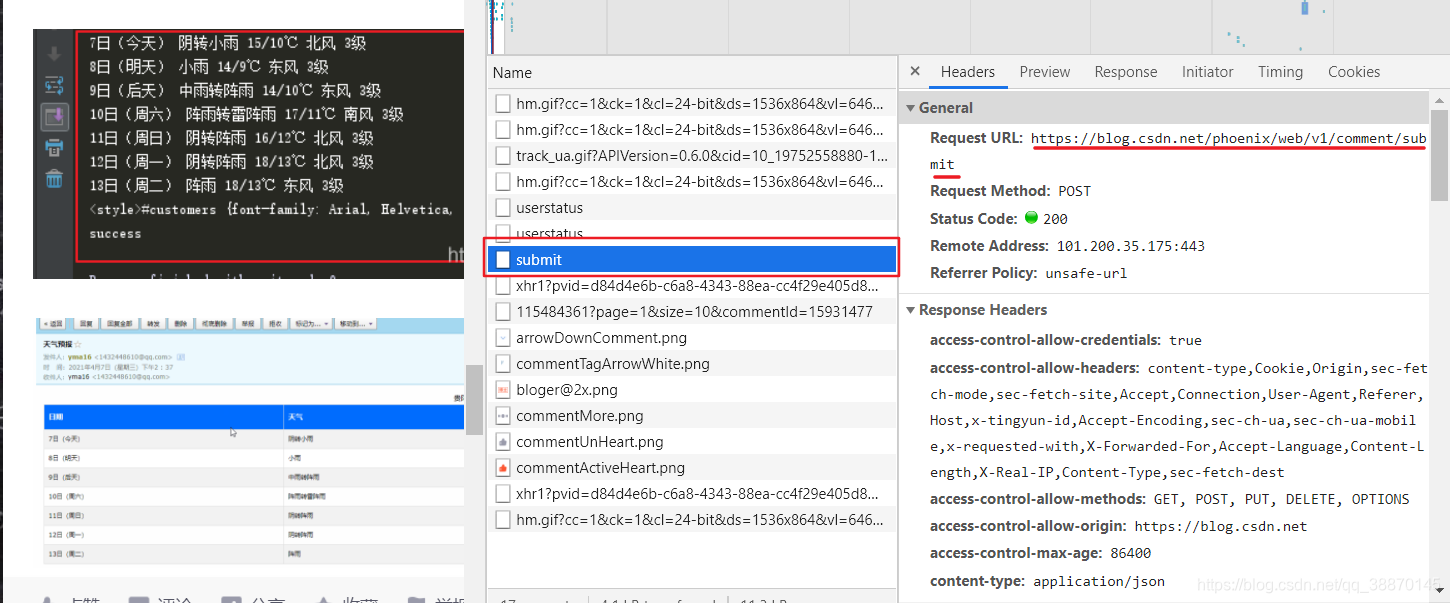Click the access-control-max-age 86400 line
Image resolution: width=1450 pixels, height=603 pixels.
(x=1040, y=553)
